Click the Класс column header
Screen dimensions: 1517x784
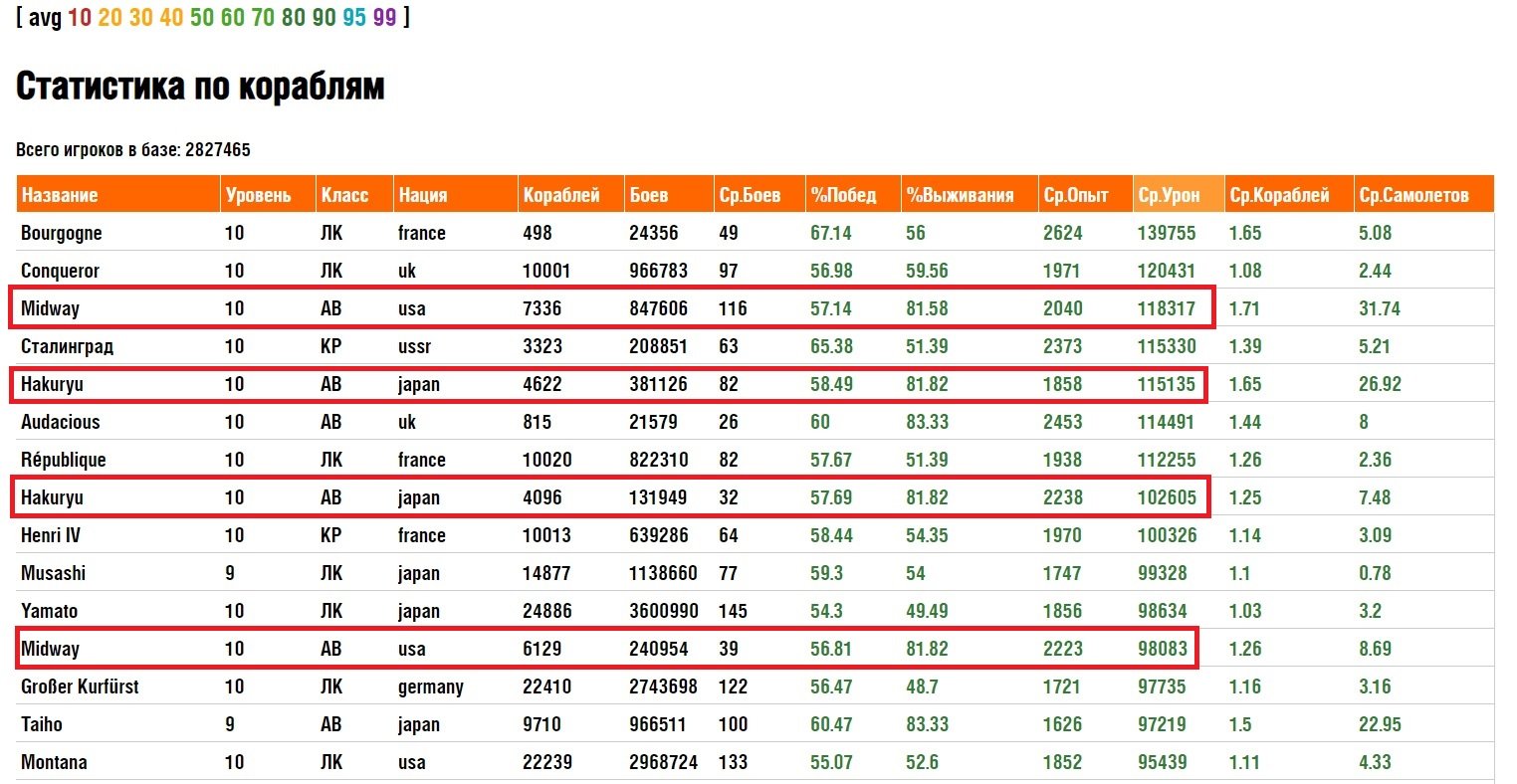pyautogui.click(x=344, y=195)
